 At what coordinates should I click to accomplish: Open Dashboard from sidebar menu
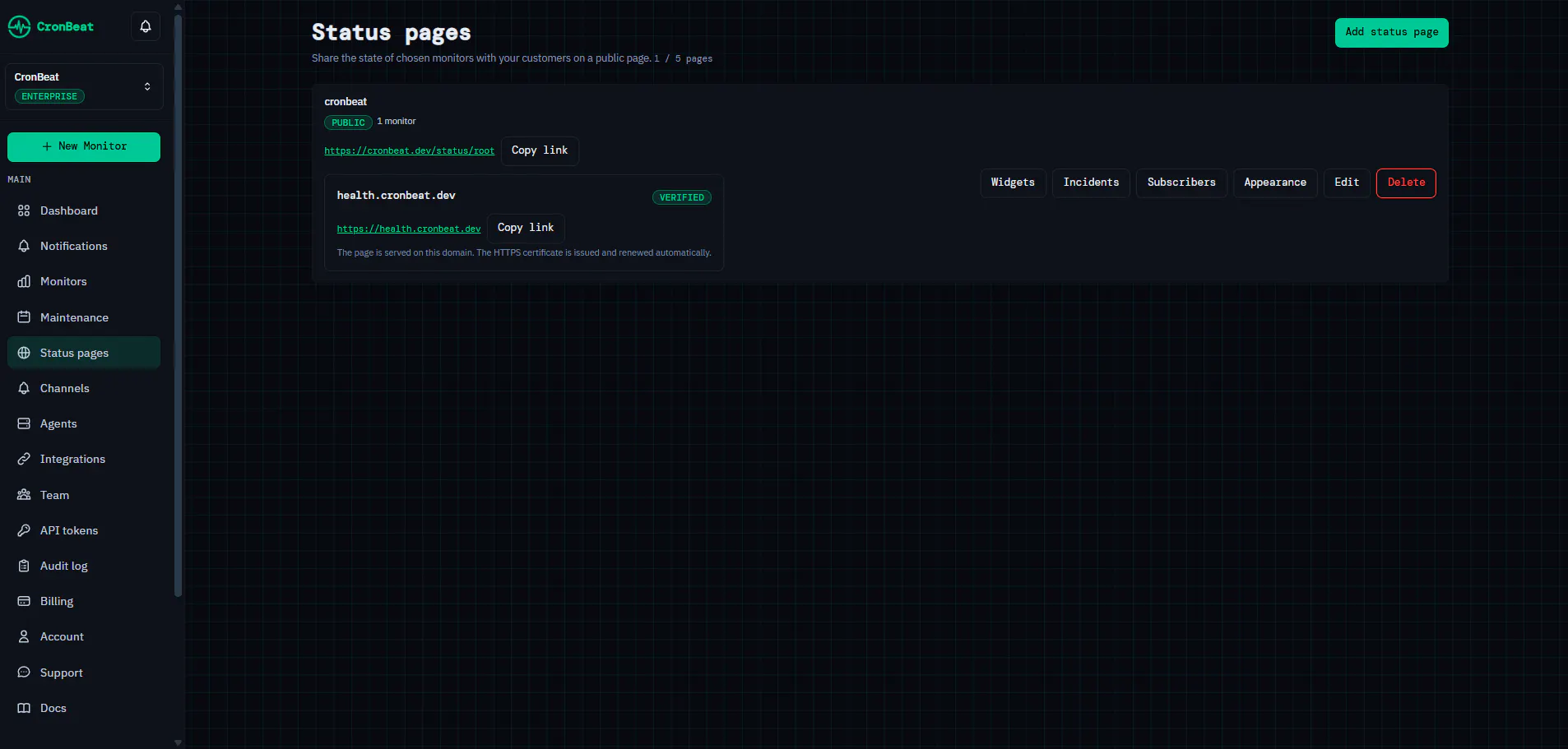[84, 210]
